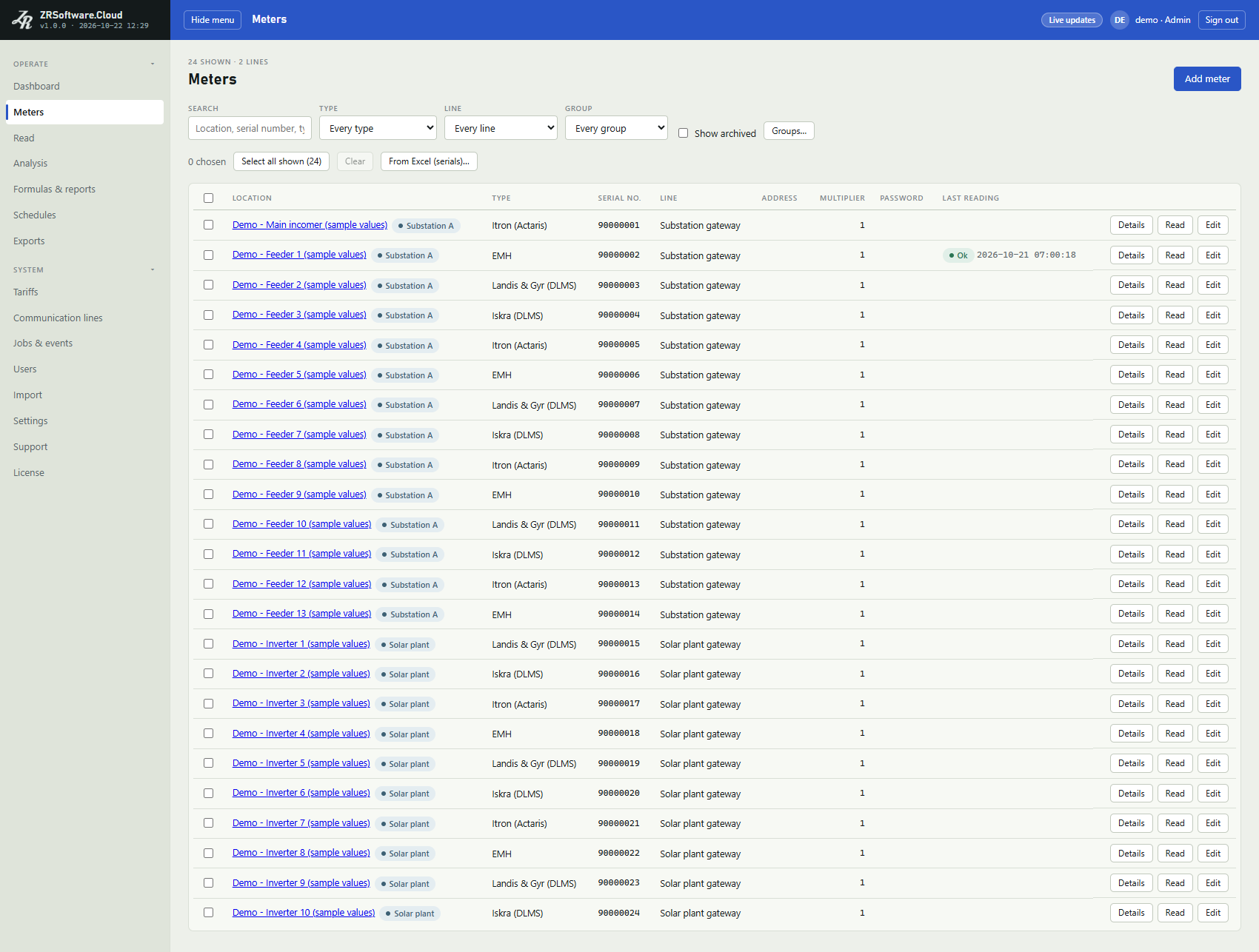
Task: Open Analysis from the sidebar
Action: tap(84, 164)
